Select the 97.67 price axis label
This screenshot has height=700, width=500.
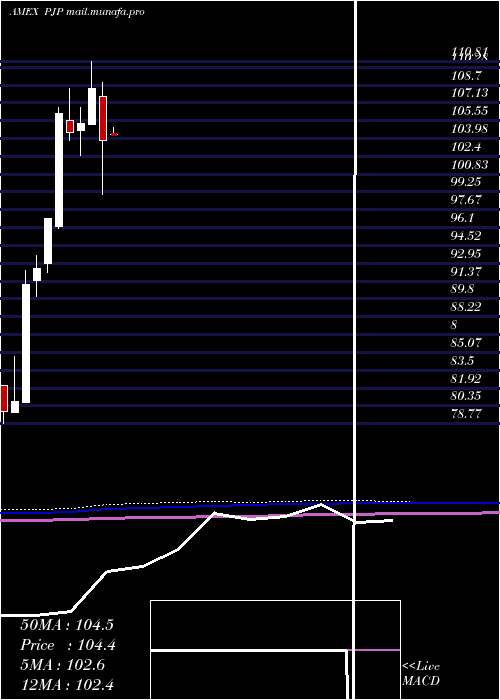point(466,200)
